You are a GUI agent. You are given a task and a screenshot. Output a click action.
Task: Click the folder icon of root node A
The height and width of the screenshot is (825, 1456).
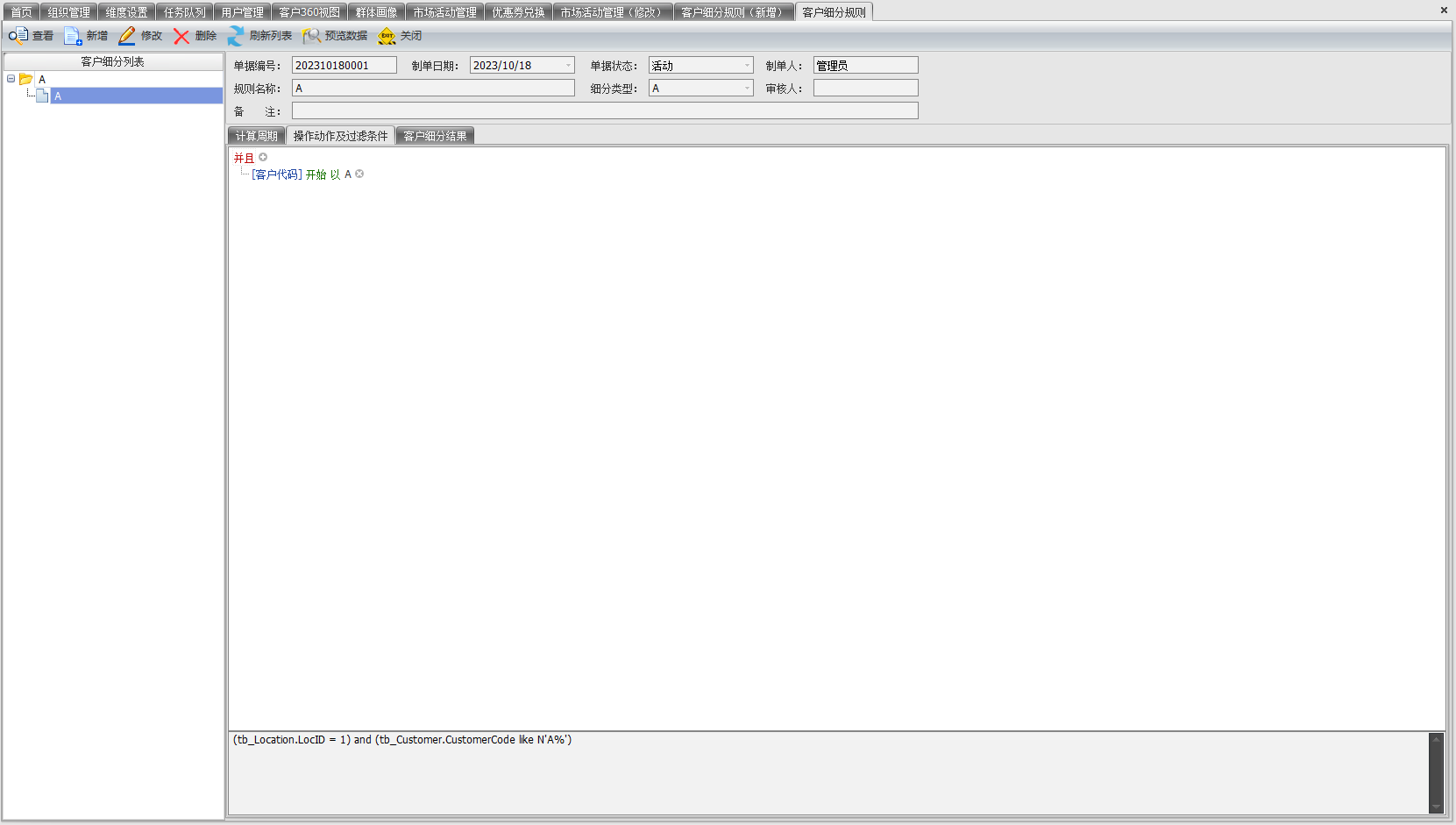coord(26,79)
